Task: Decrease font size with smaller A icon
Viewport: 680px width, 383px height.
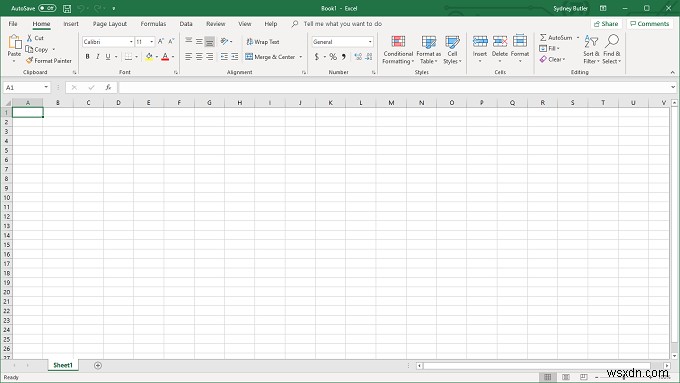Action: (171, 42)
